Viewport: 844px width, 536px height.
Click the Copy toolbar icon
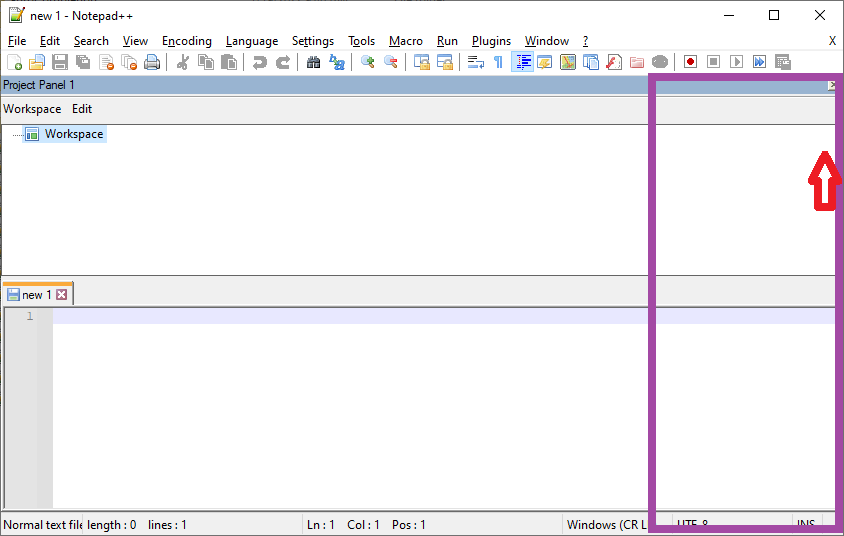pos(206,62)
